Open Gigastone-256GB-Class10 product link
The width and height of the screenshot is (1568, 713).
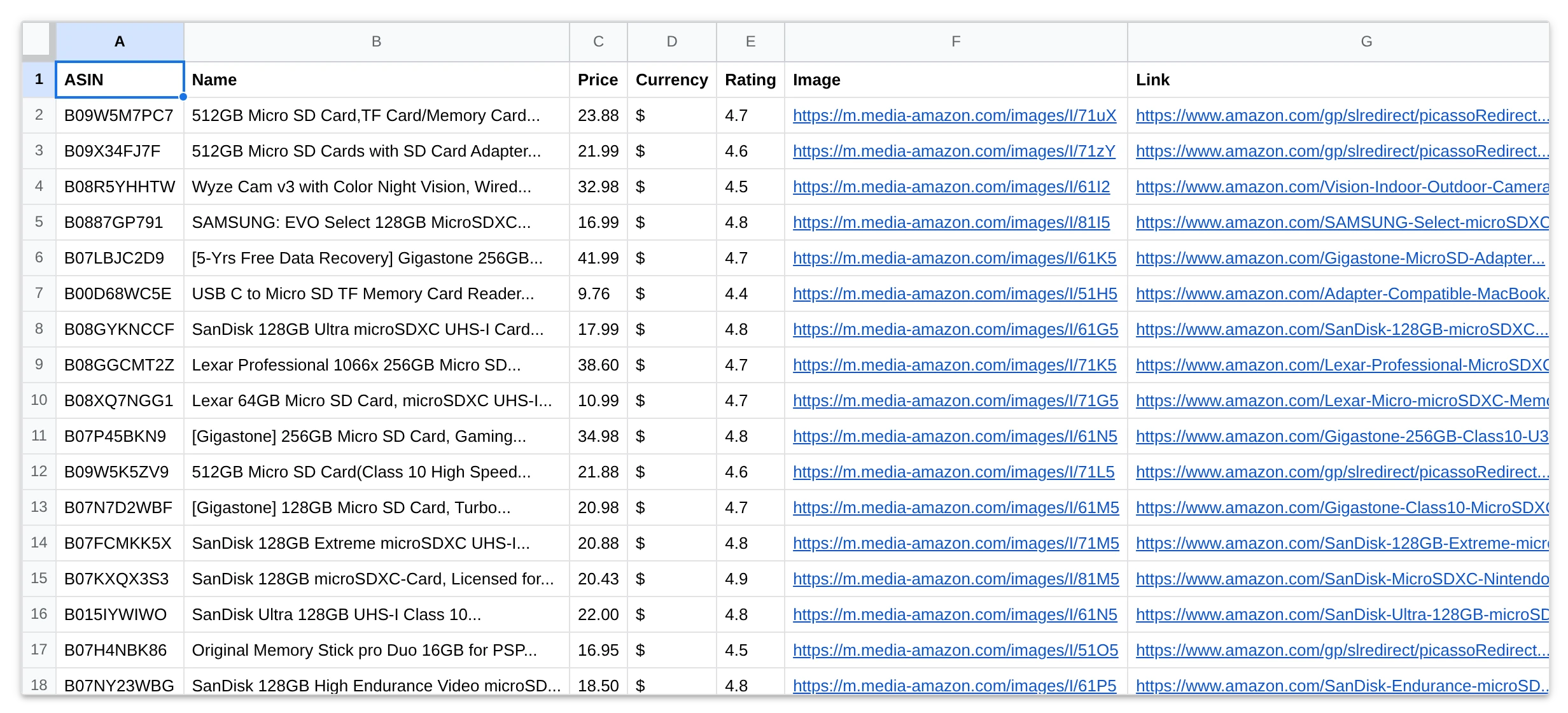click(1342, 436)
